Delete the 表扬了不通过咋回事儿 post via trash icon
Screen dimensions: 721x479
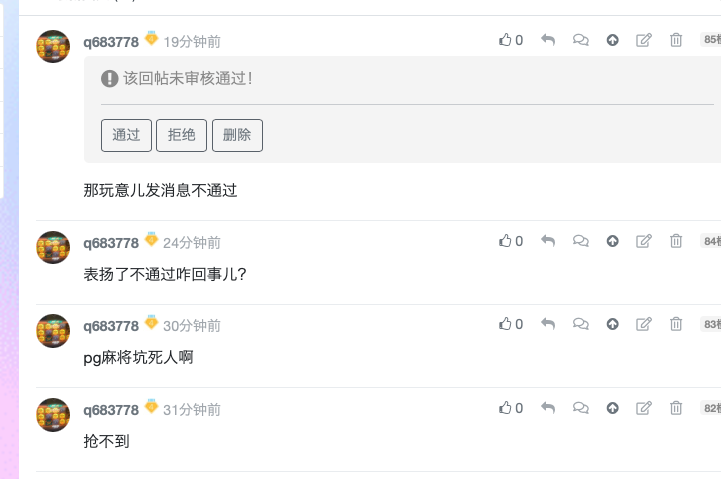(x=676, y=241)
